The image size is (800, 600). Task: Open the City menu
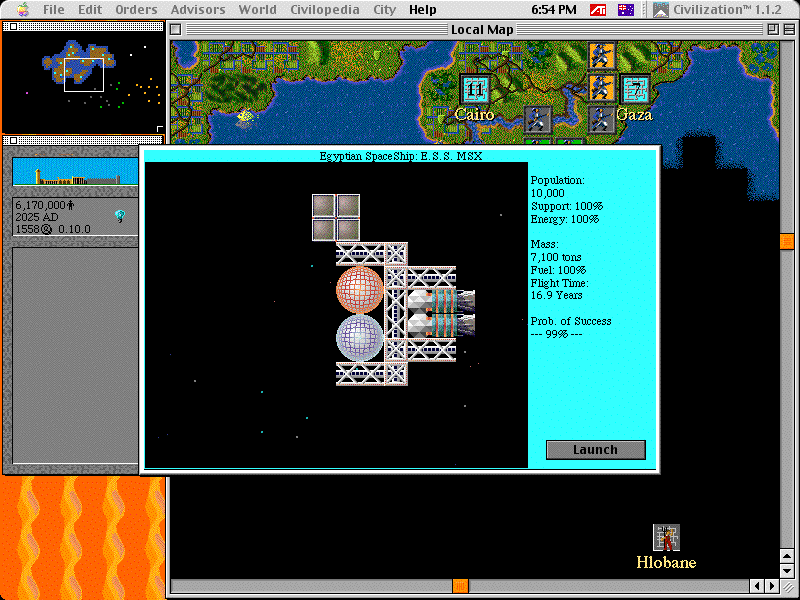click(x=384, y=10)
